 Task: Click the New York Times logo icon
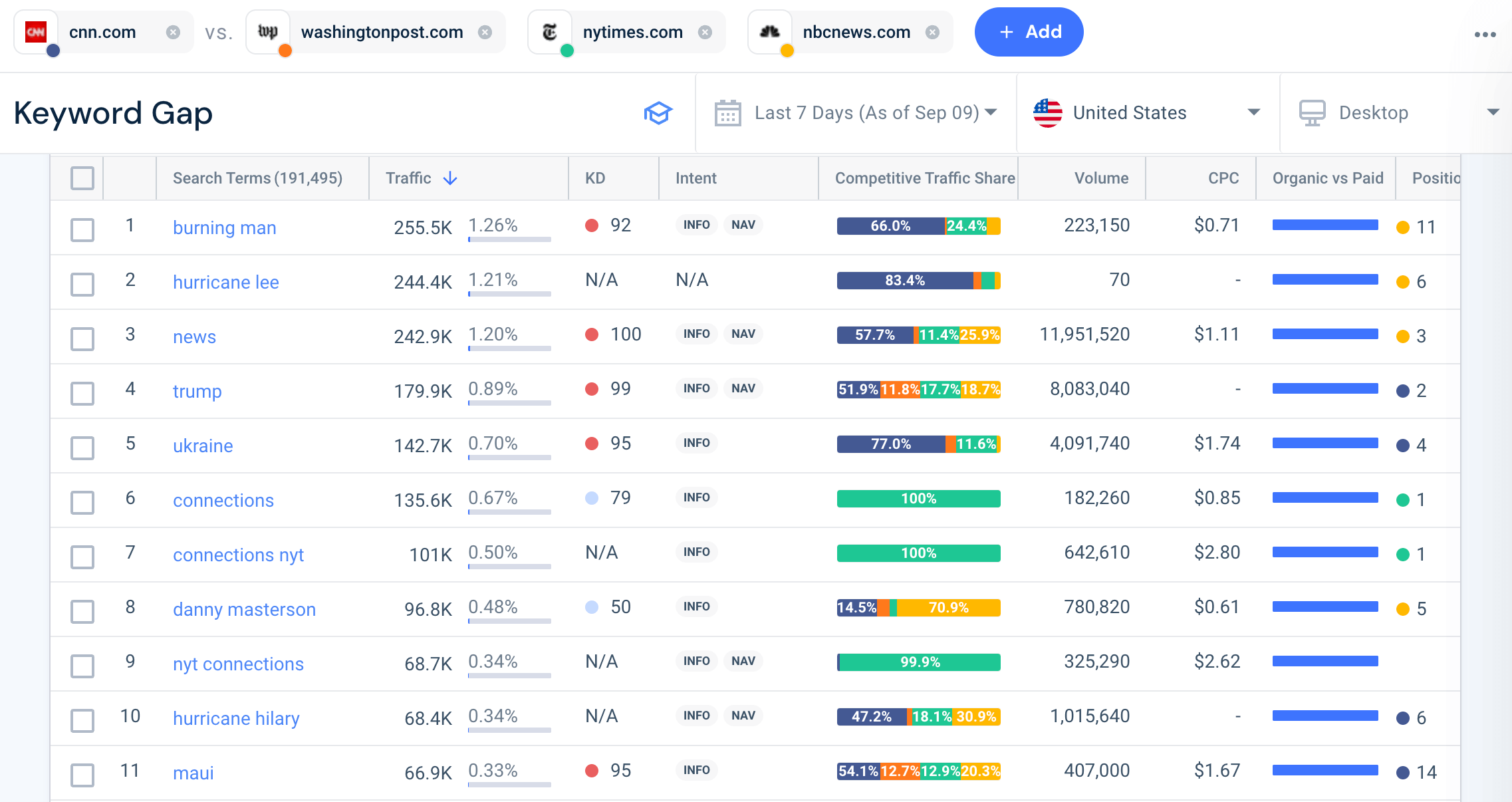coord(549,31)
